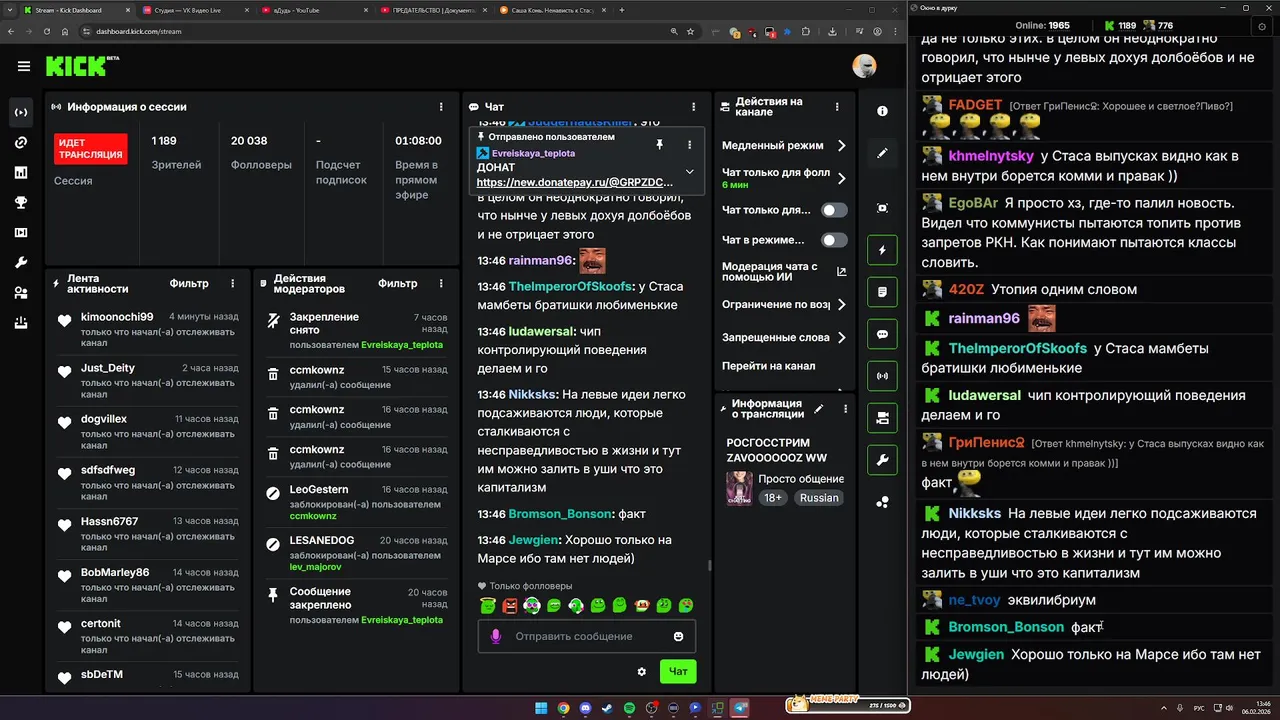Click the capture frame icon in the right widget bar
1280x720 pixels.
coord(882,208)
